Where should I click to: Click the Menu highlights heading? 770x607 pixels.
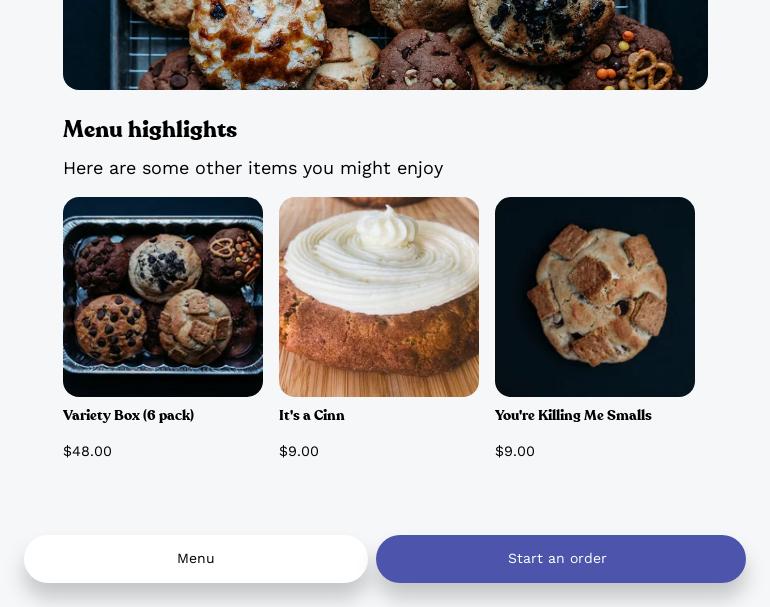(x=150, y=130)
